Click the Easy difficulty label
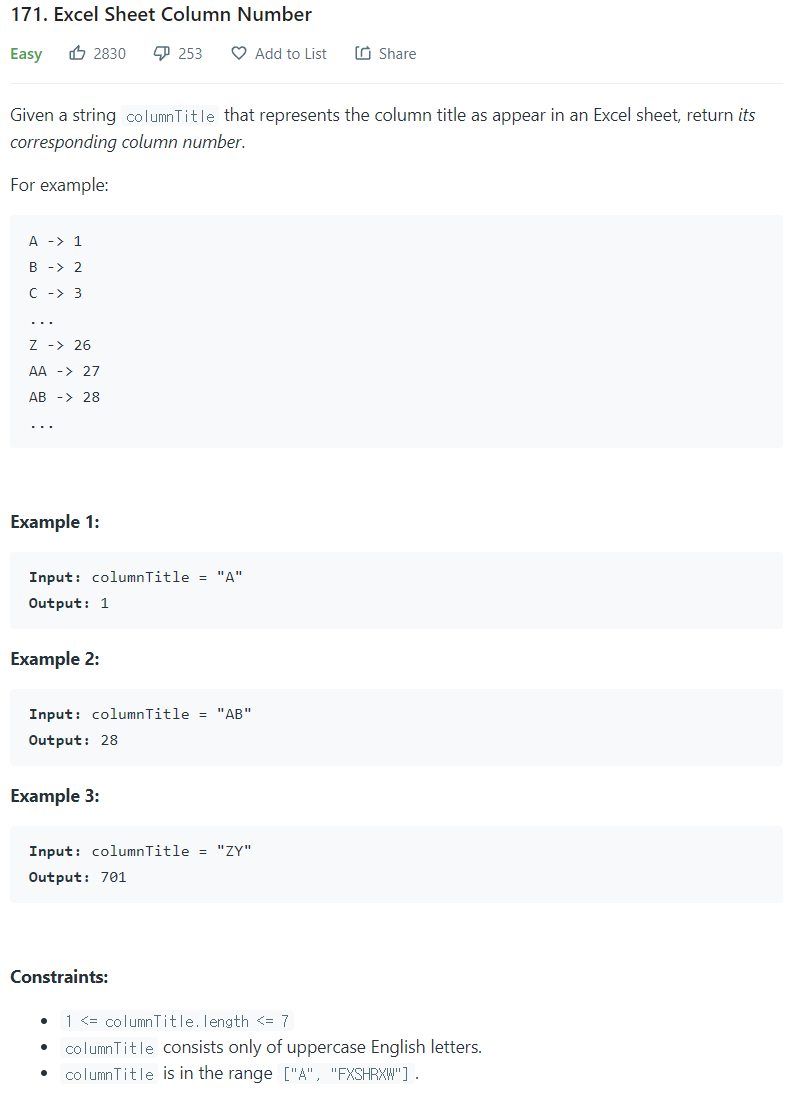The height and width of the screenshot is (1093, 795). (x=26, y=54)
